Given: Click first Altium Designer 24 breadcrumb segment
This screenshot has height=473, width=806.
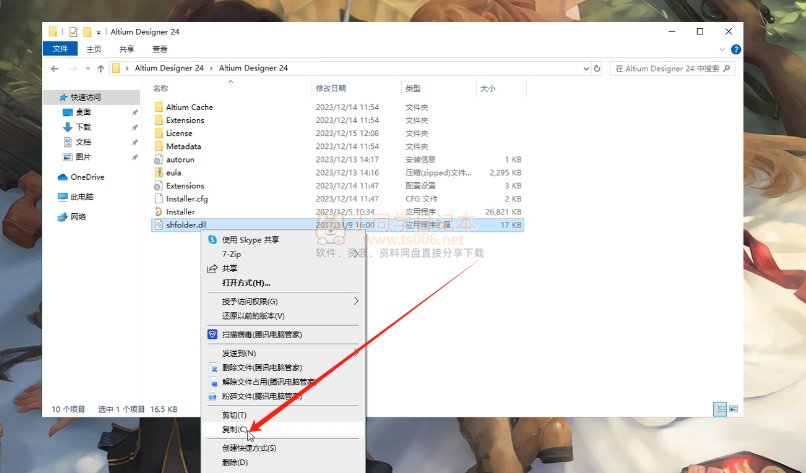Looking at the screenshot, I should 169,68.
